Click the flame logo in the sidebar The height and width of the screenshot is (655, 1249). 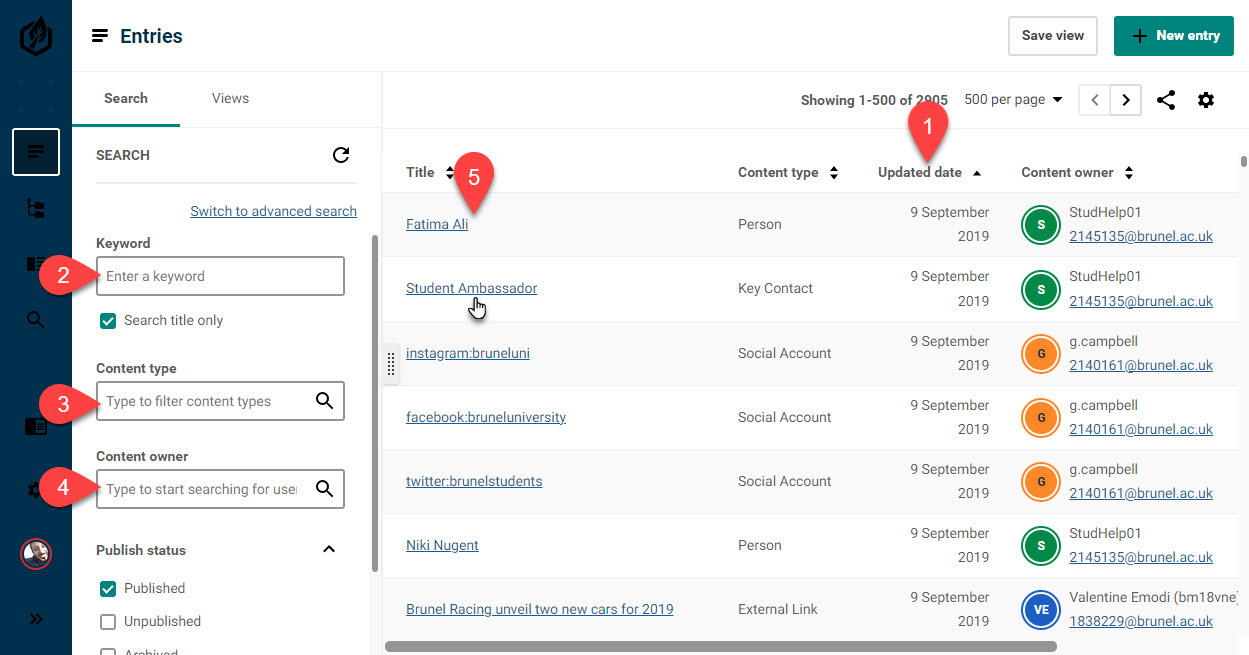pyautogui.click(x=36, y=37)
